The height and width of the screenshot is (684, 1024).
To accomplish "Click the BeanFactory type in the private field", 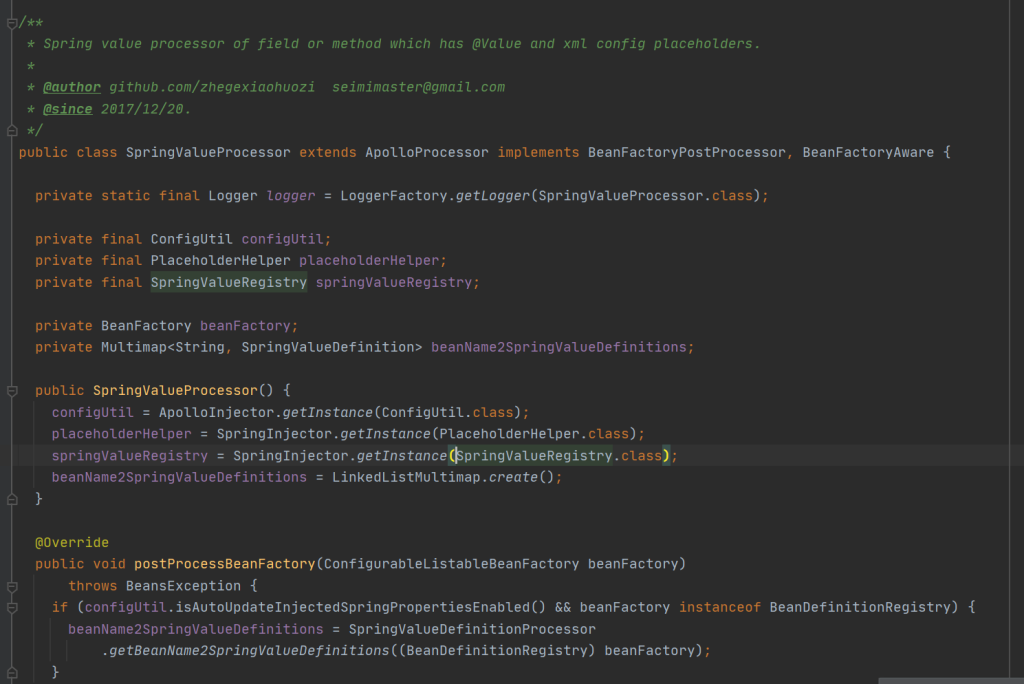I will (146, 326).
